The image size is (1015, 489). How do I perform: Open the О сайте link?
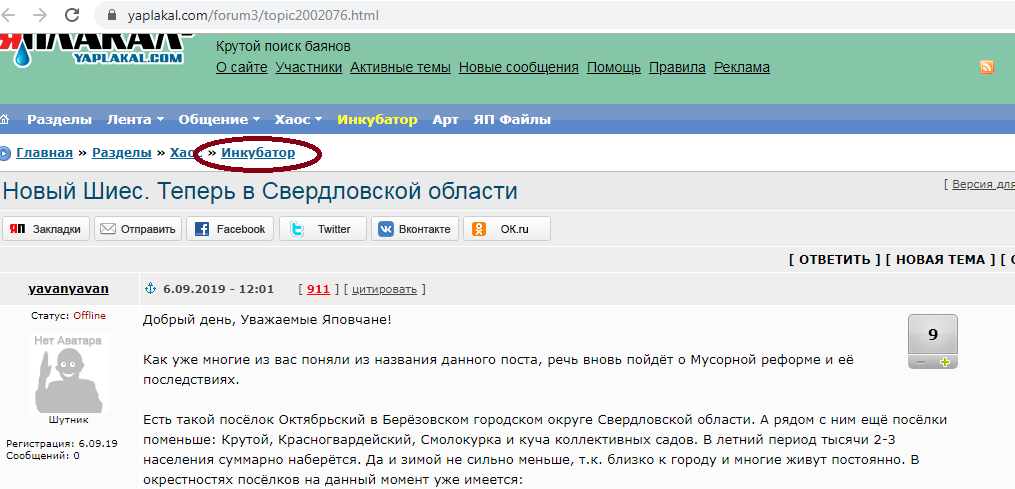(x=241, y=67)
